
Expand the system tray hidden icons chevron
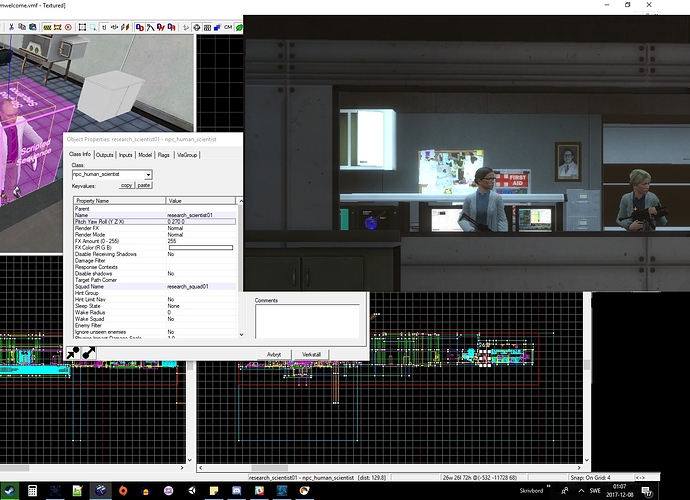pyautogui.click(x=581, y=490)
